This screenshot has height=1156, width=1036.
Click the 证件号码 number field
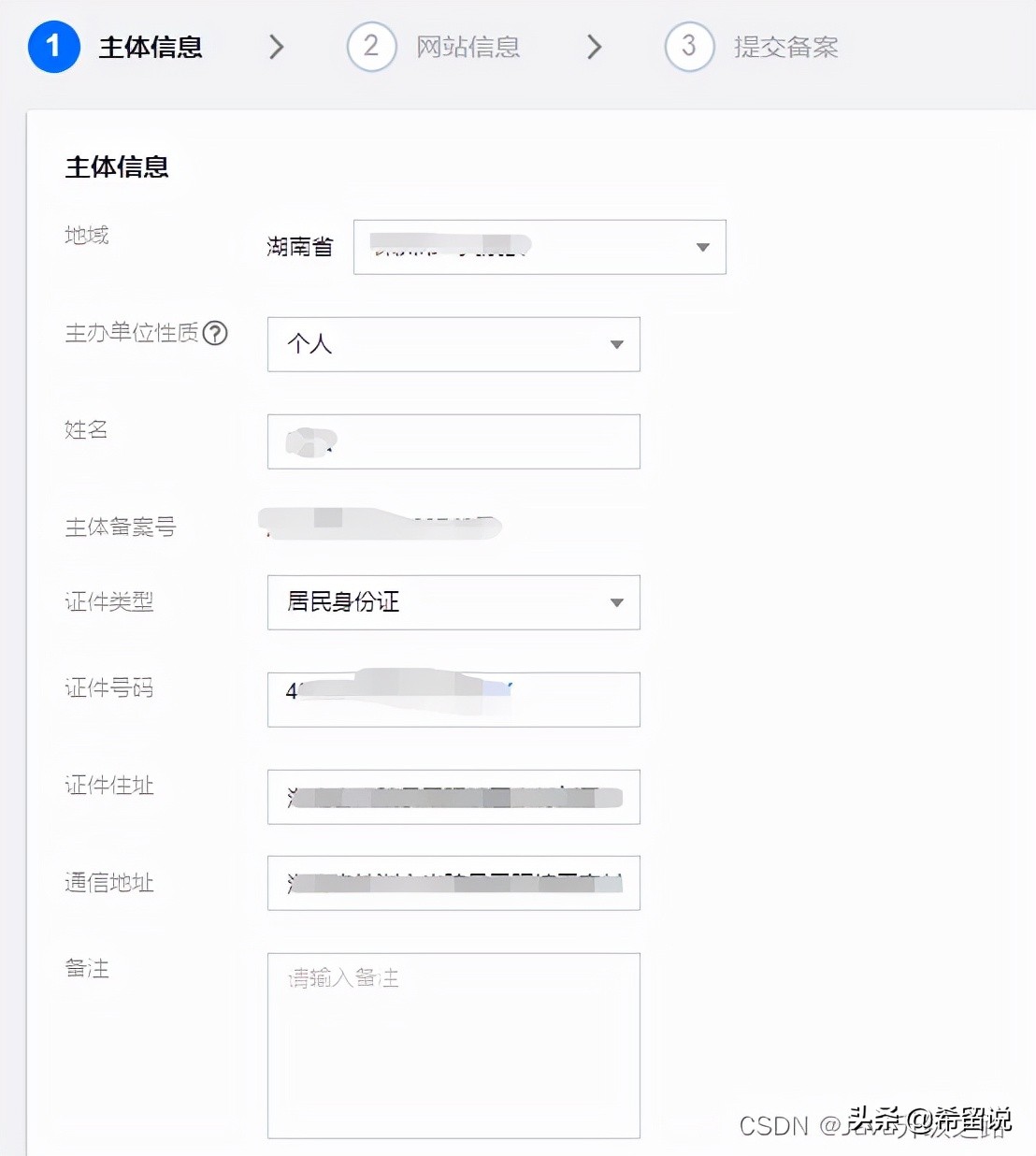tap(453, 700)
